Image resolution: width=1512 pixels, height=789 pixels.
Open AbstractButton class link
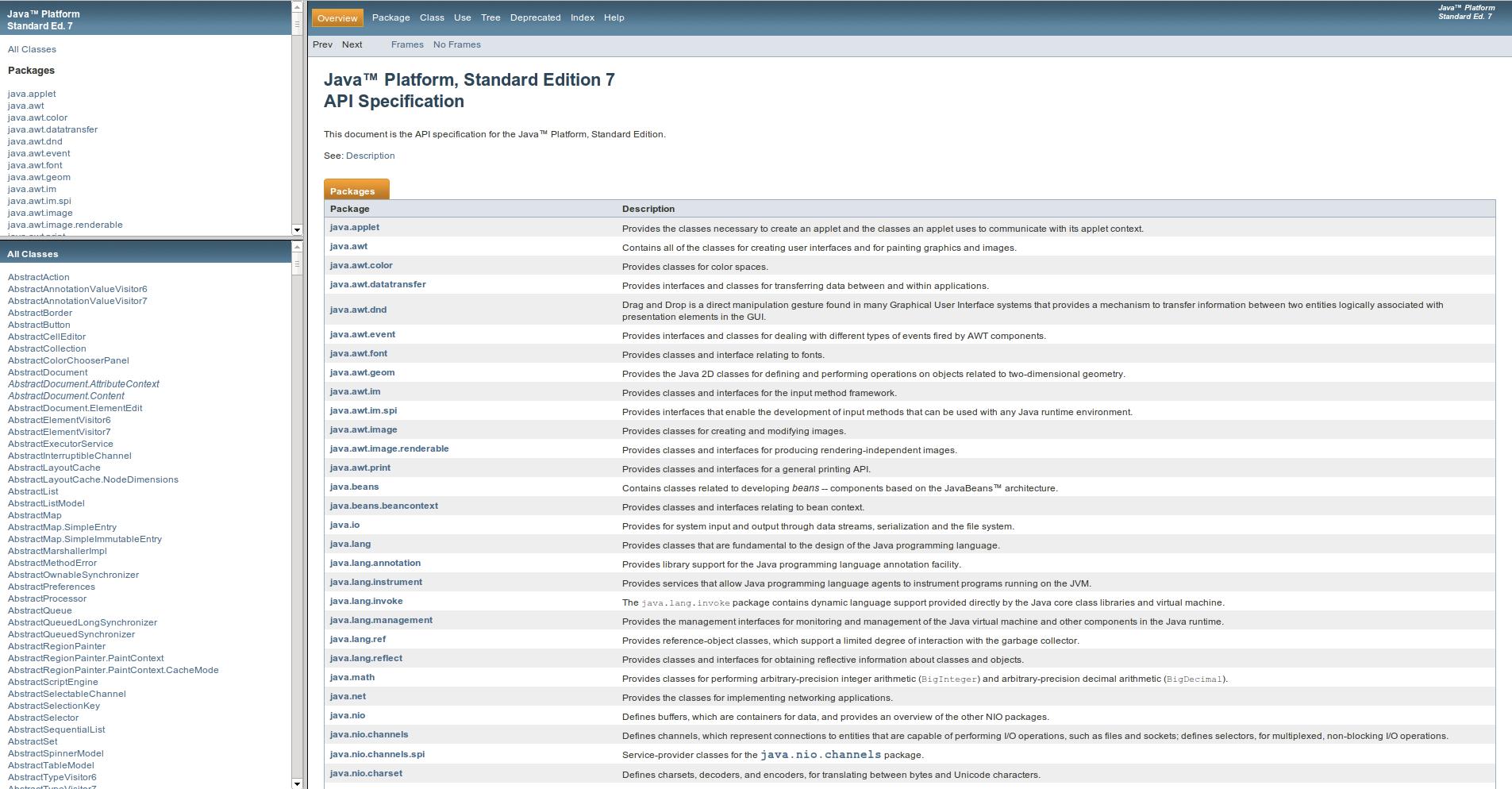point(39,325)
